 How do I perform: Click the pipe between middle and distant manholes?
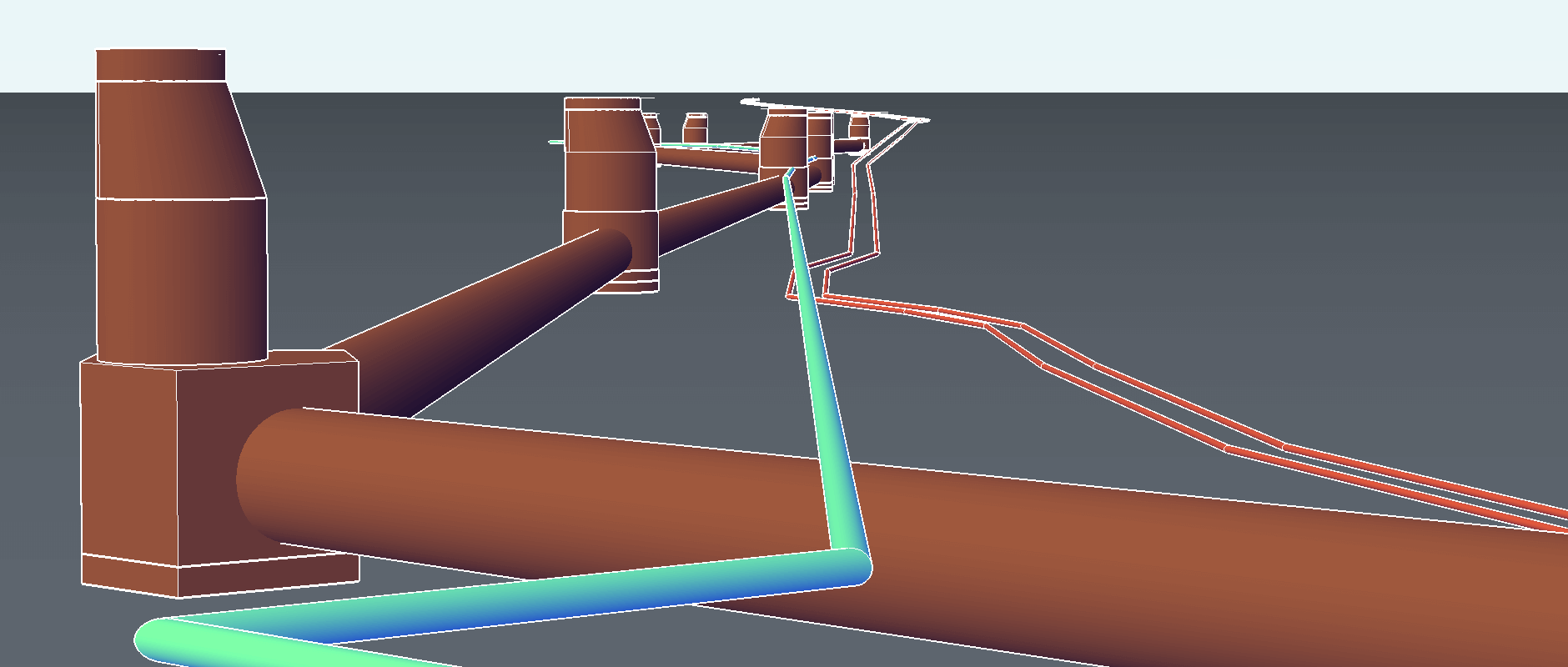coord(717,208)
